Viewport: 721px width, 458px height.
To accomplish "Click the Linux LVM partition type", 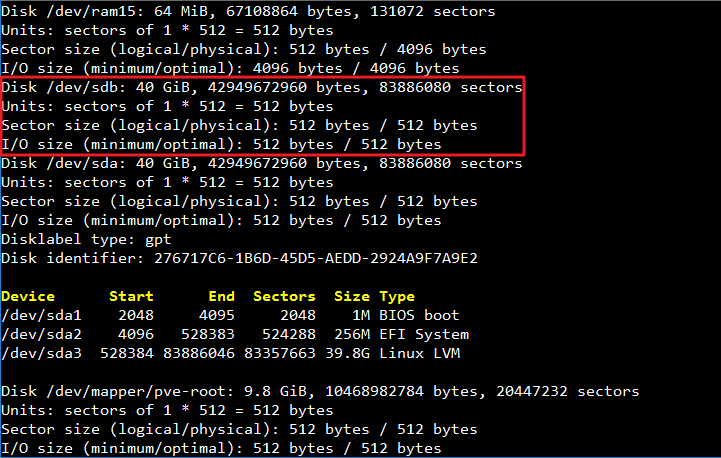I will tap(419, 353).
